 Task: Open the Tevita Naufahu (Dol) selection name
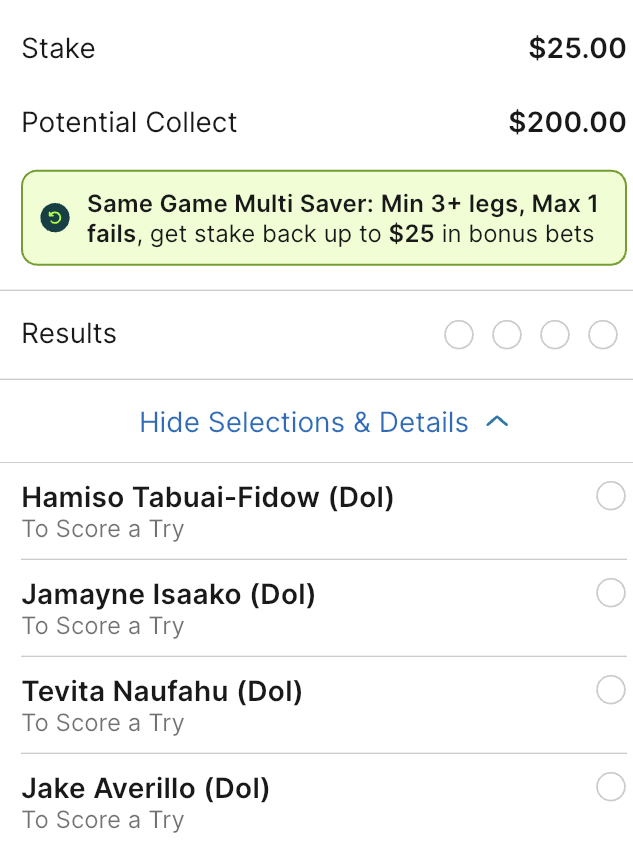(x=162, y=691)
